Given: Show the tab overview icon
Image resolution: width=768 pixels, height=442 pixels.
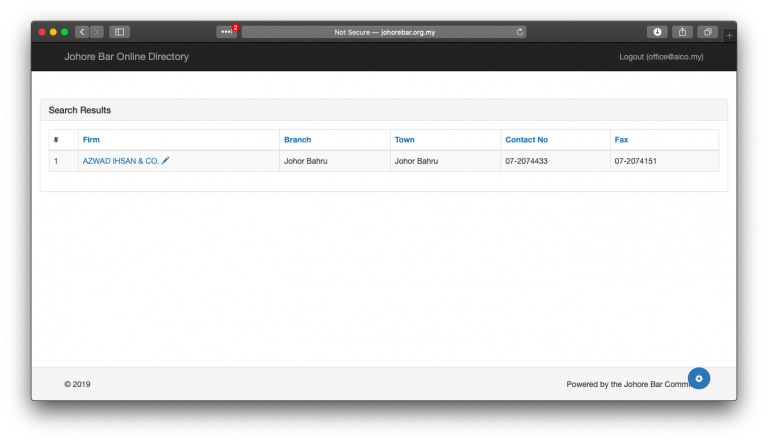Looking at the screenshot, I should [x=708, y=32].
